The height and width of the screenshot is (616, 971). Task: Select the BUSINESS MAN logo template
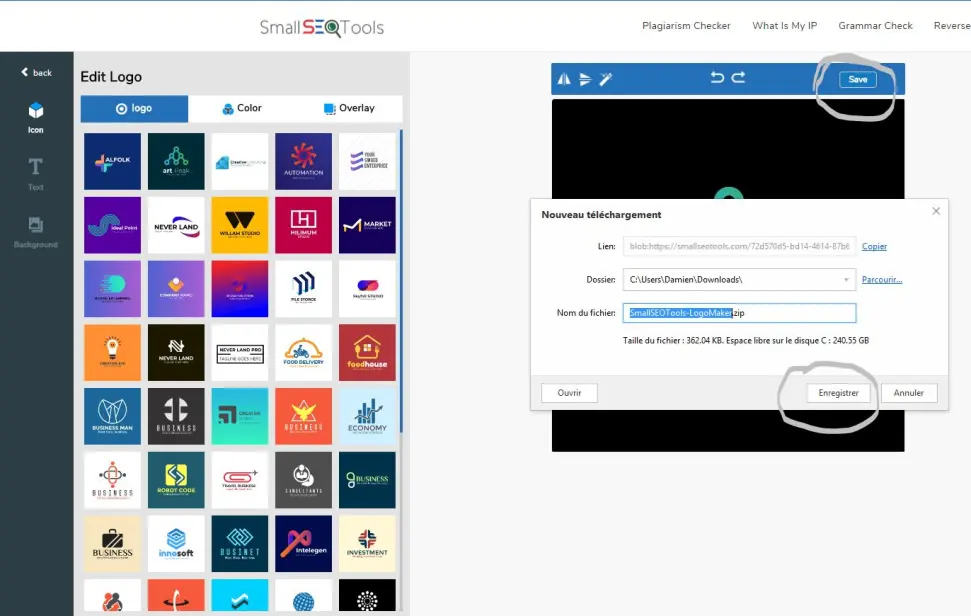(x=112, y=416)
